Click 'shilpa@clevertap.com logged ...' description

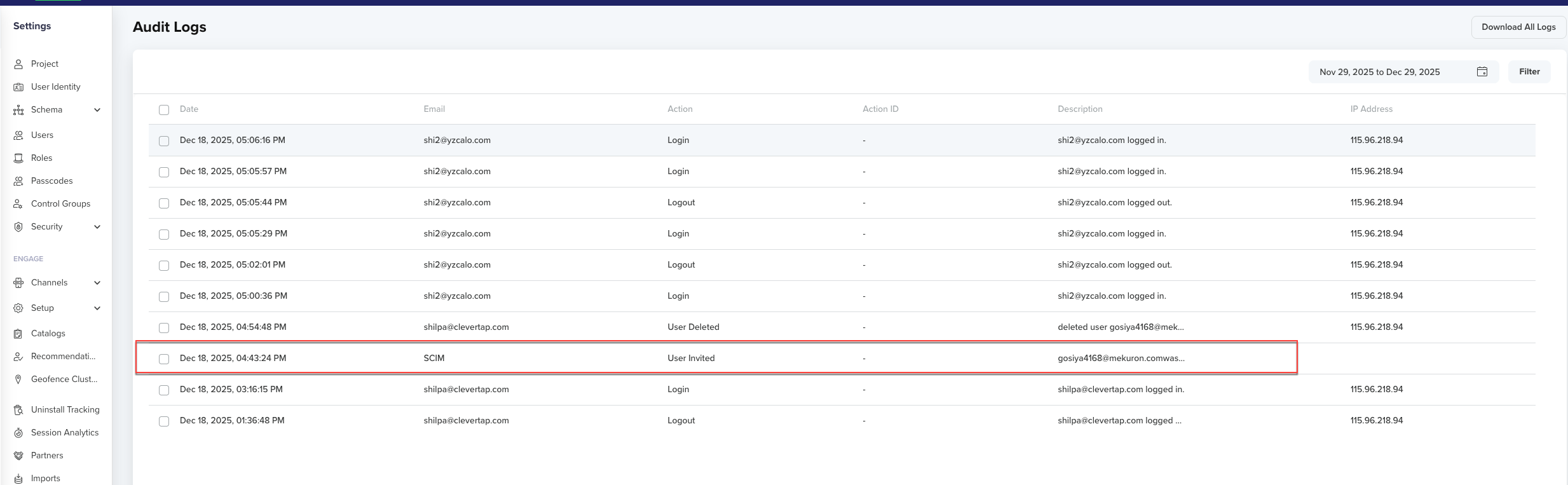click(x=1119, y=421)
